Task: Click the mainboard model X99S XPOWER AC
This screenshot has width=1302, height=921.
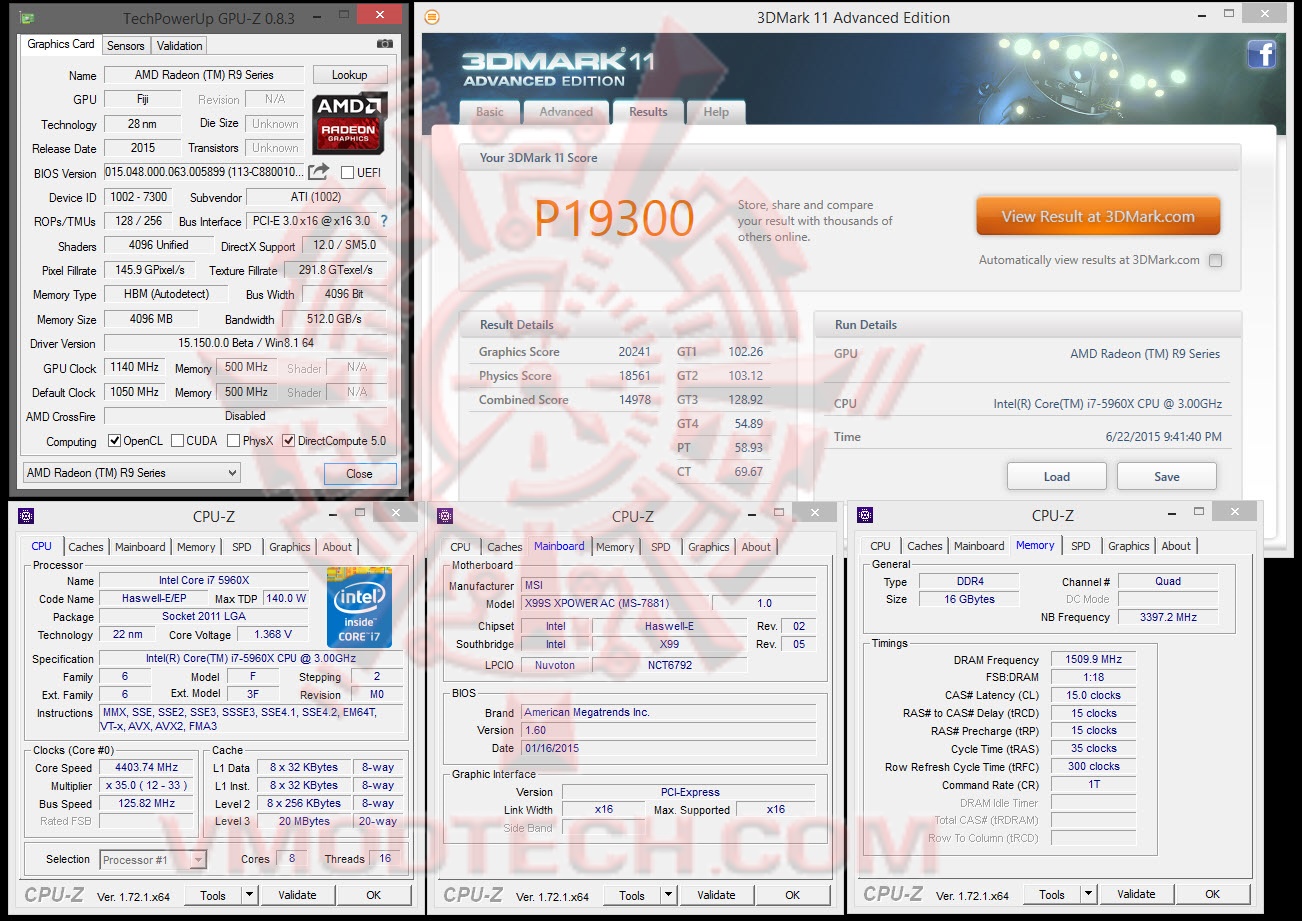Action: coord(615,603)
